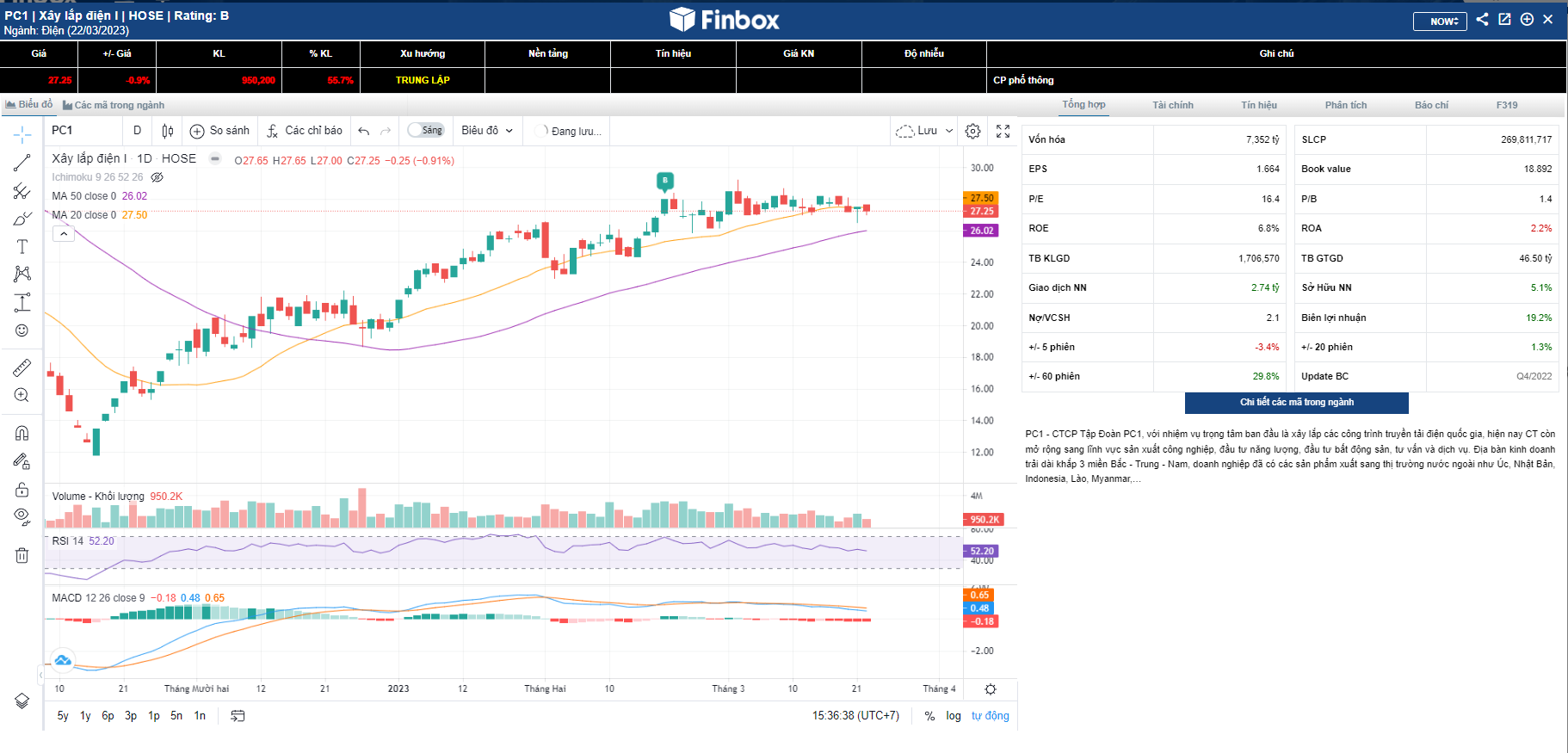Click the PC1 symbol search field
This screenshot has width=1568, height=753.
click(x=82, y=131)
